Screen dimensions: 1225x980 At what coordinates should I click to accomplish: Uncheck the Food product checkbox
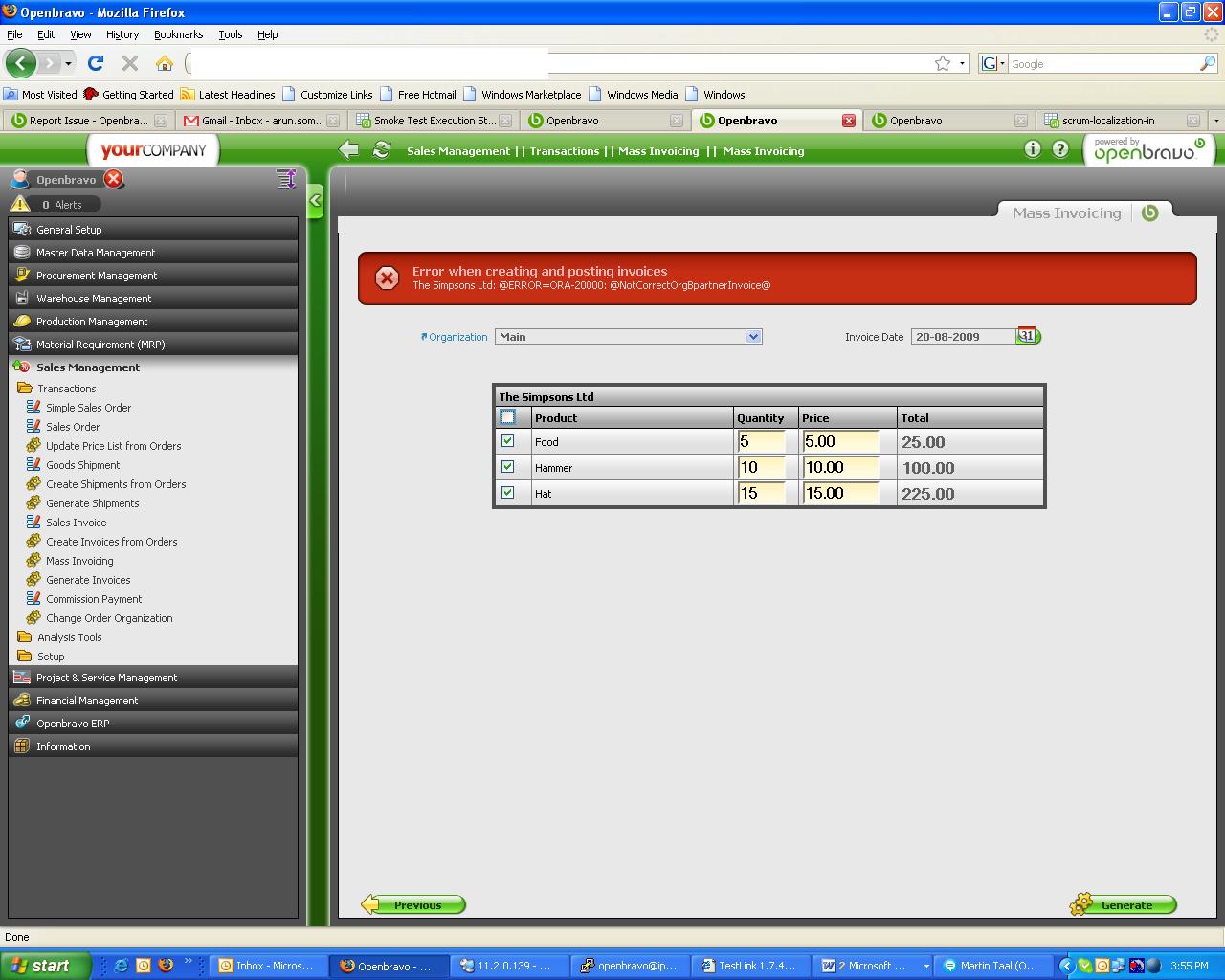(507, 441)
